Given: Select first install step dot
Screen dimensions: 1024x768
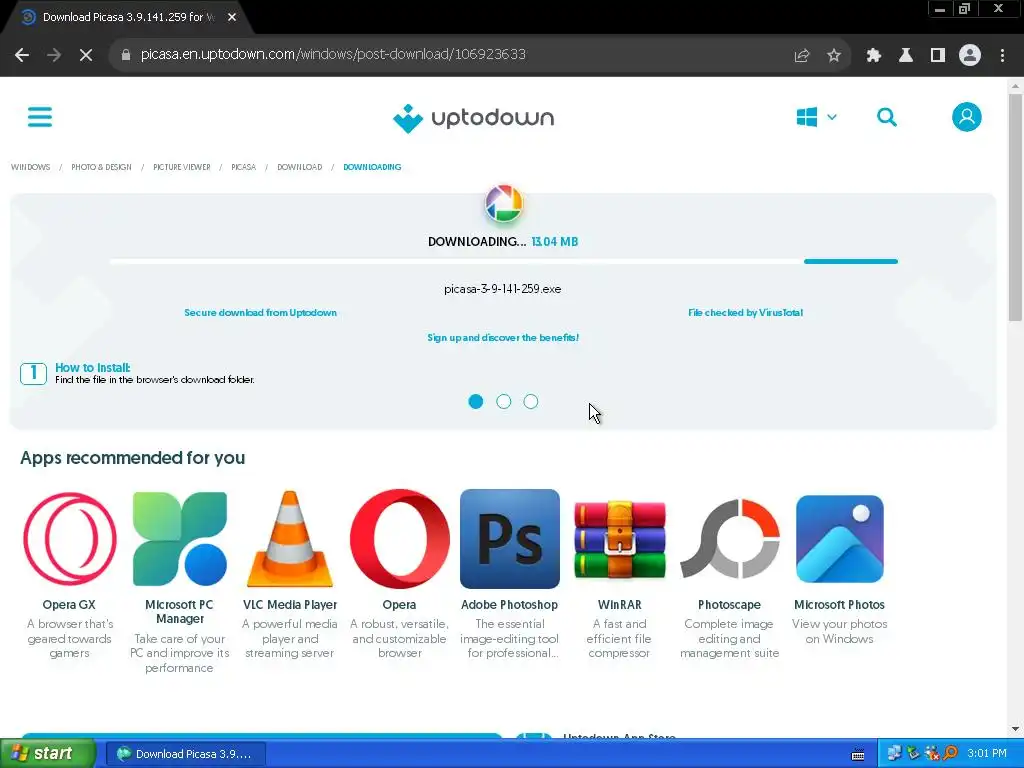Looking at the screenshot, I should (475, 402).
